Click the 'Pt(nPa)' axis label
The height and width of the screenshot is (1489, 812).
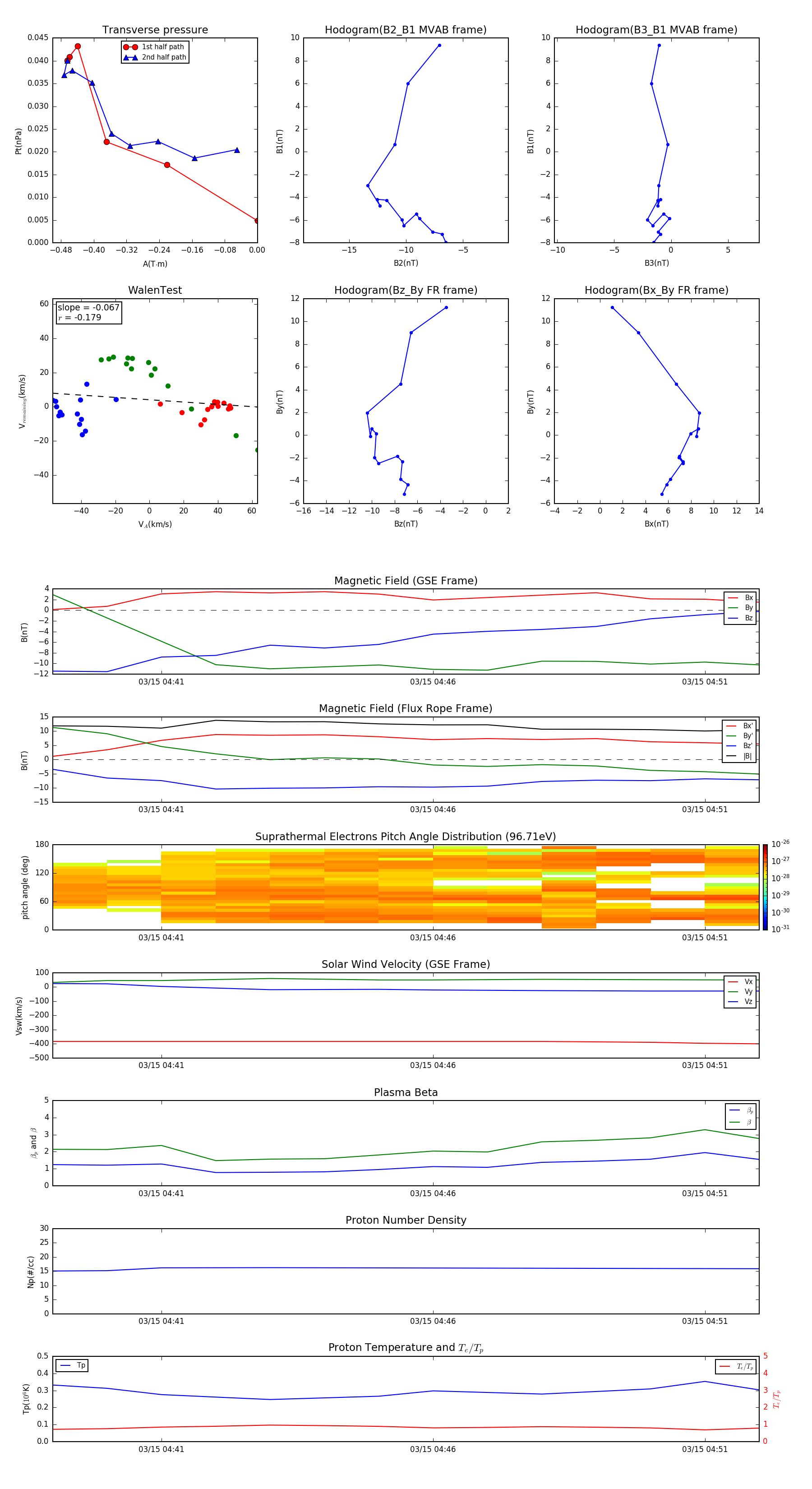[18, 140]
